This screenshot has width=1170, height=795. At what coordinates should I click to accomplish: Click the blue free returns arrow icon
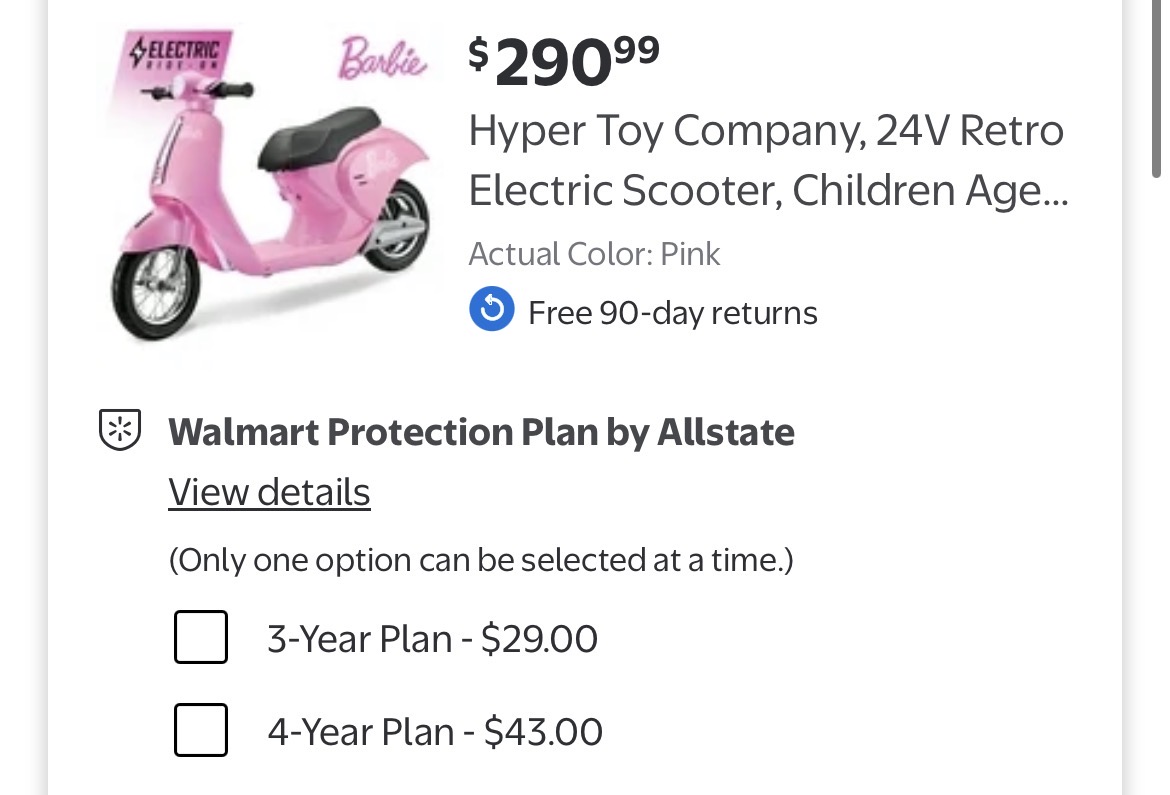click(x=491, y=312)
